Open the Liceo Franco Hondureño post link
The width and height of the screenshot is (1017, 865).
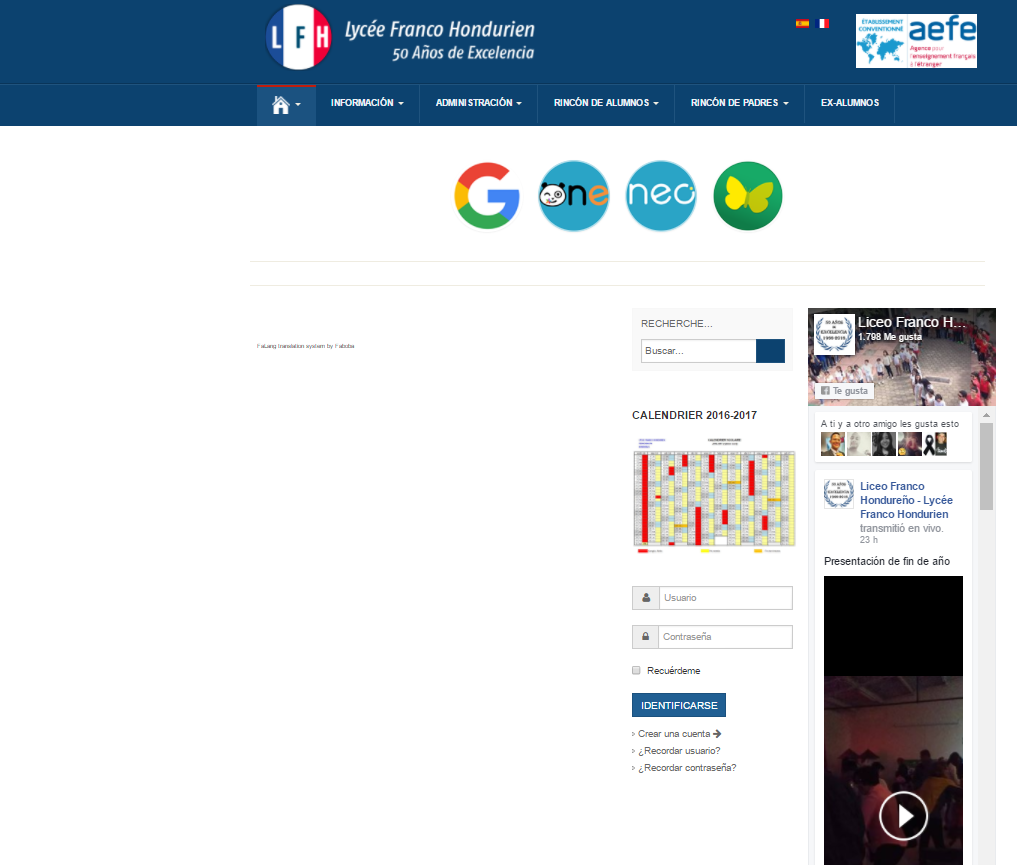(x=906, y=500)
